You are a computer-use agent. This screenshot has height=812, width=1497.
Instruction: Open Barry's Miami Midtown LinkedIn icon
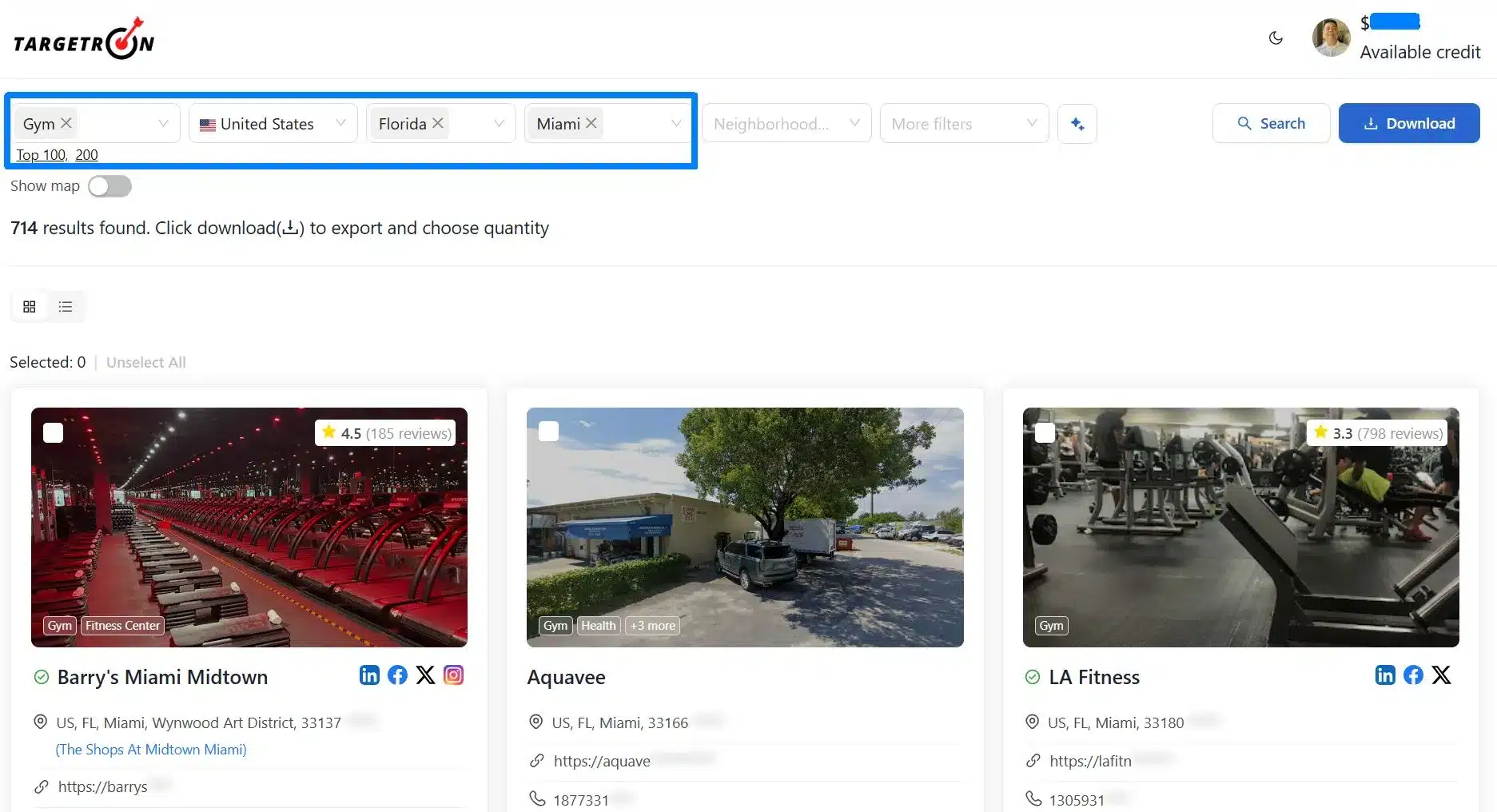[369, 675]
